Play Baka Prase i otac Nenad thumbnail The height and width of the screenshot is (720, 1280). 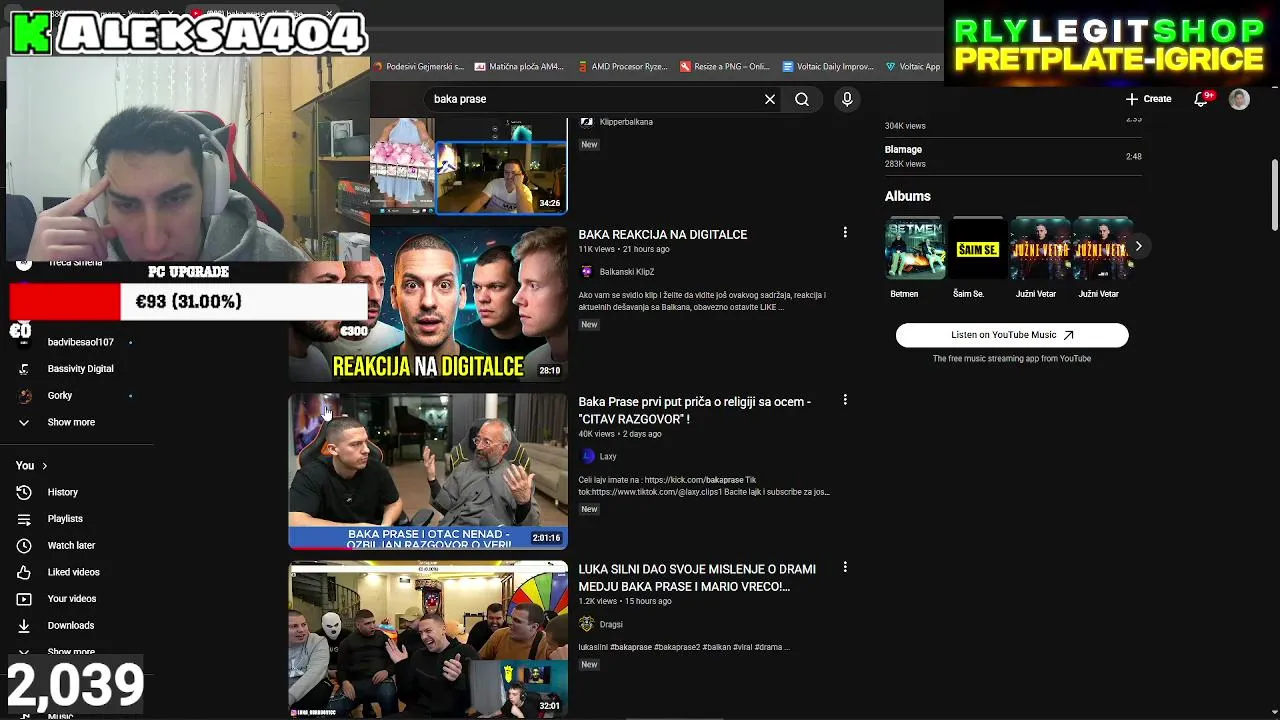[x=428, y=471]
